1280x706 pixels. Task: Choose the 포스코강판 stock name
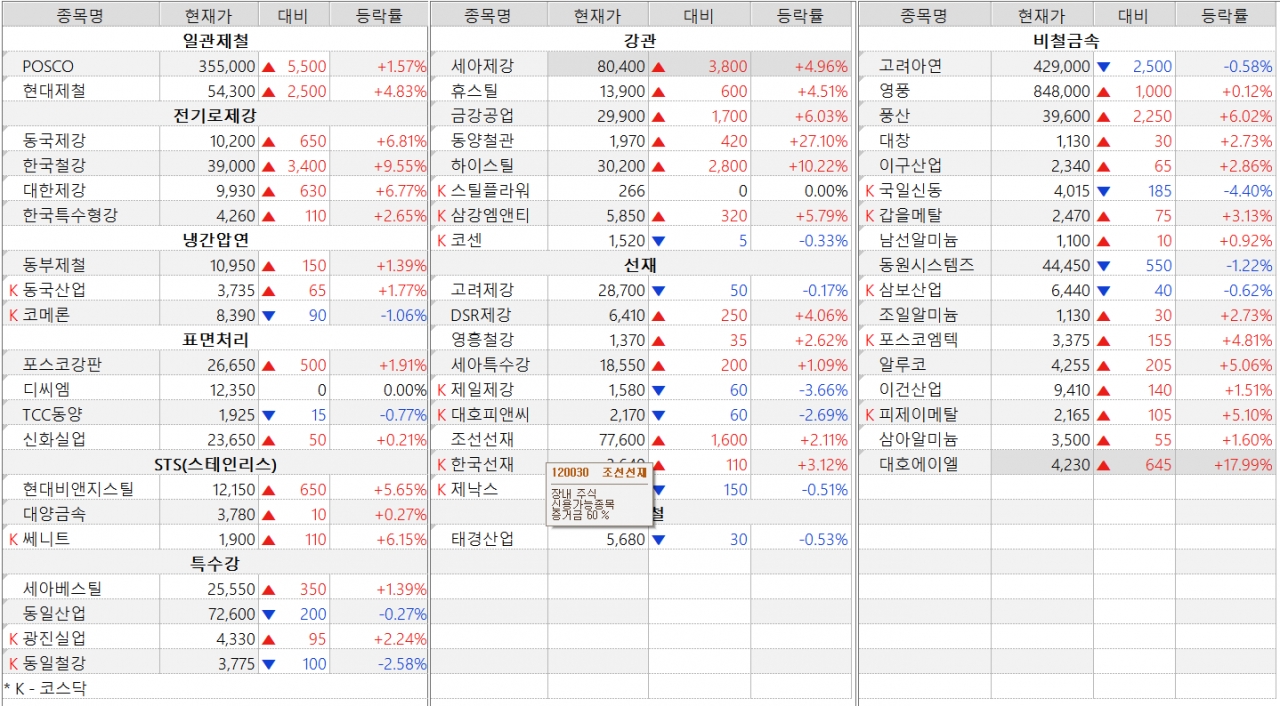point(62,365)
